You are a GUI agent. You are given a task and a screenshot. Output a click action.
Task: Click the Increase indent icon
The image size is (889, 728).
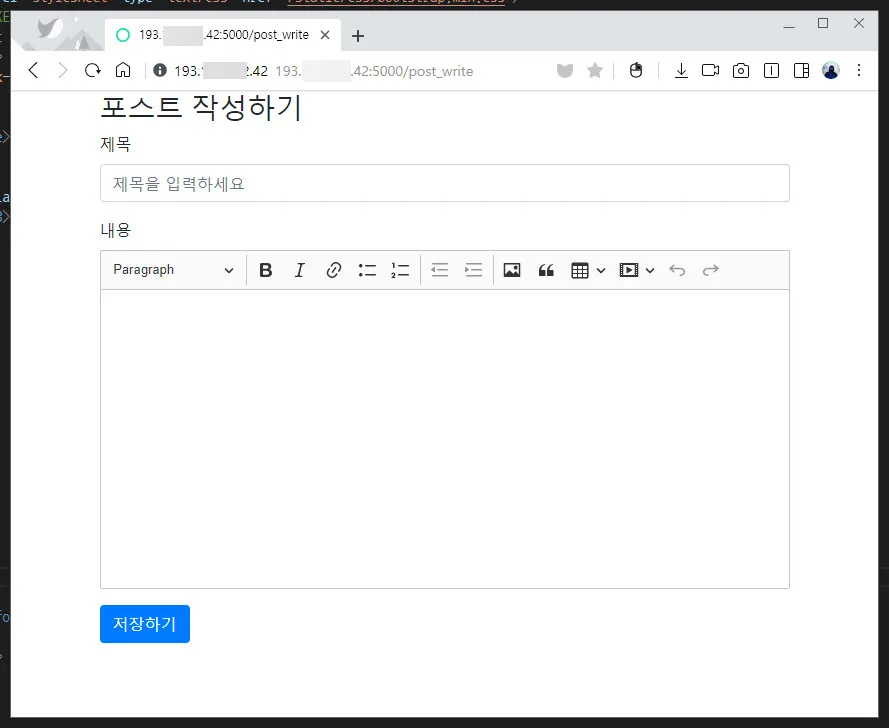tap(473, 269)
